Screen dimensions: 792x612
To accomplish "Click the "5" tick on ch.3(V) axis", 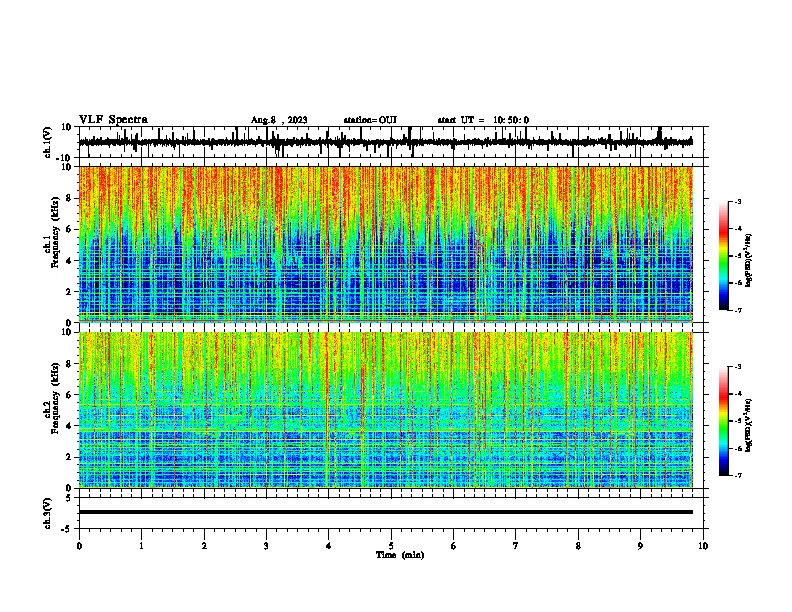I will (69, 498).
